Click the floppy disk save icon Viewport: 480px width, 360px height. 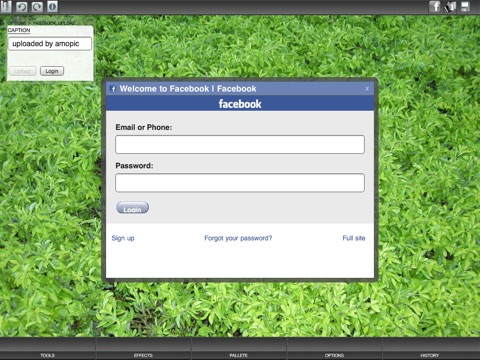[465, 6]
